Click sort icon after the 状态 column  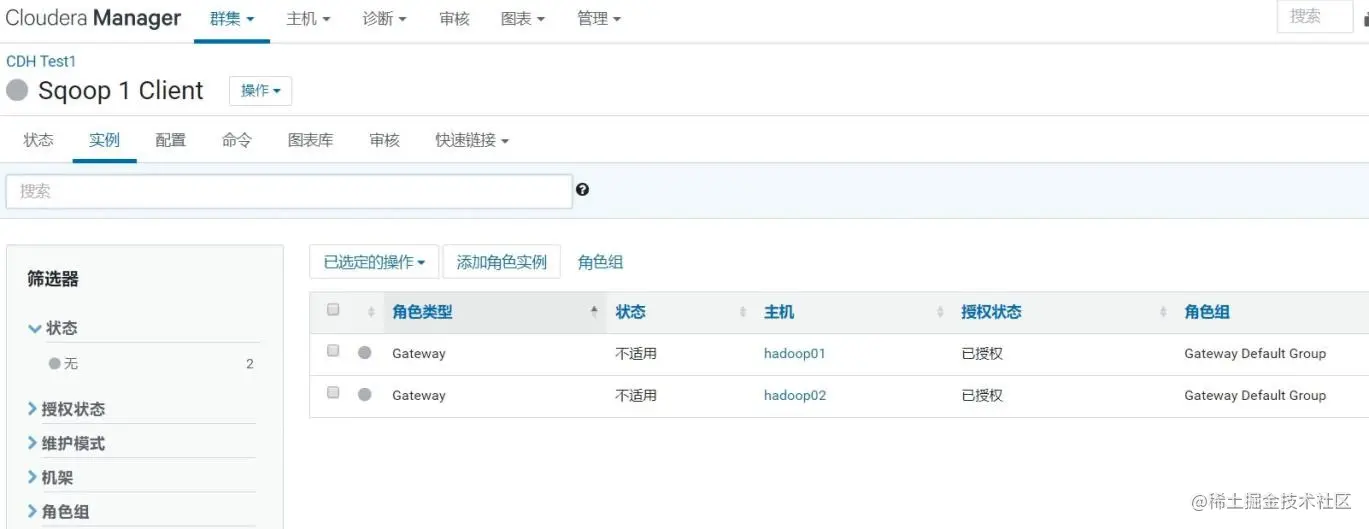coord(743,312)
